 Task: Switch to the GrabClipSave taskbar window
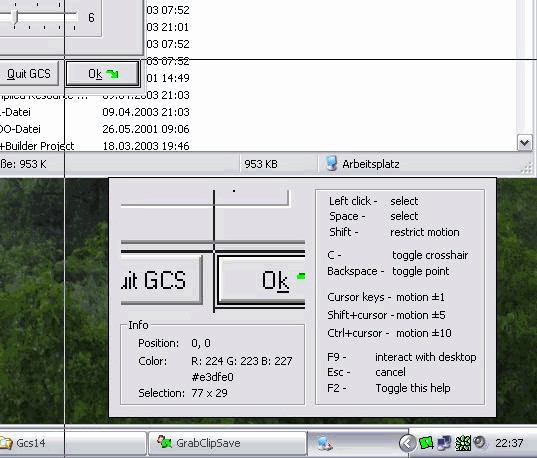pos(227,443)
